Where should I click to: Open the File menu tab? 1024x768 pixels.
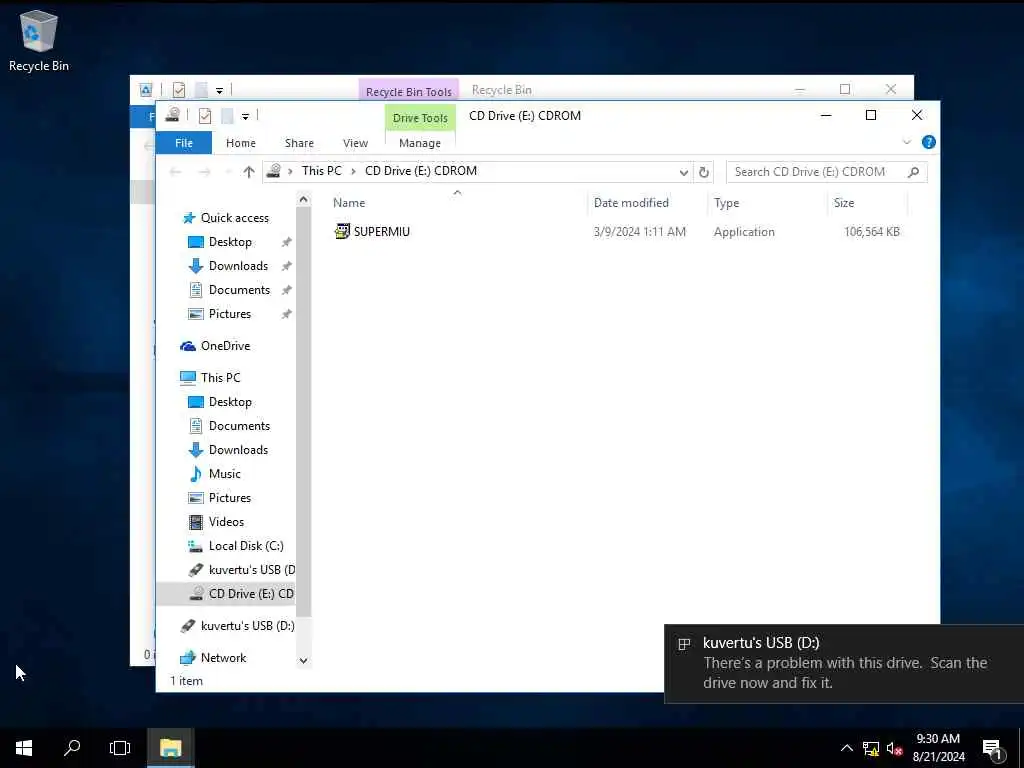pyautogui.click(x=184, y=142)
